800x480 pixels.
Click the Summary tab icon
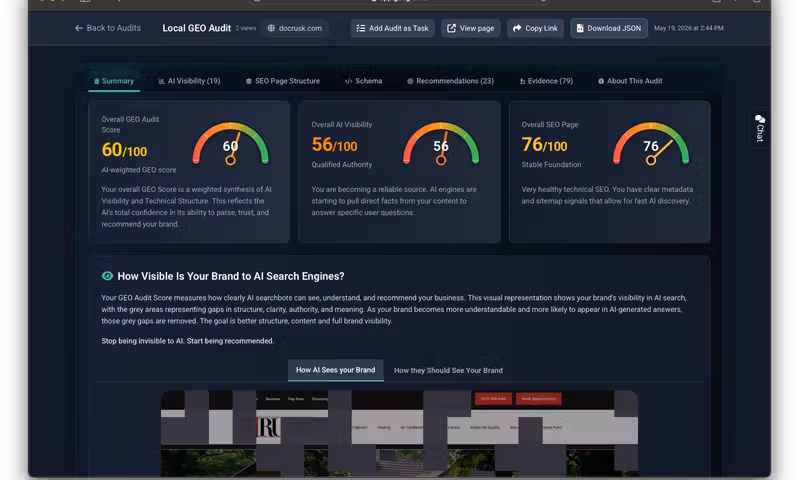tap(96, 81)
